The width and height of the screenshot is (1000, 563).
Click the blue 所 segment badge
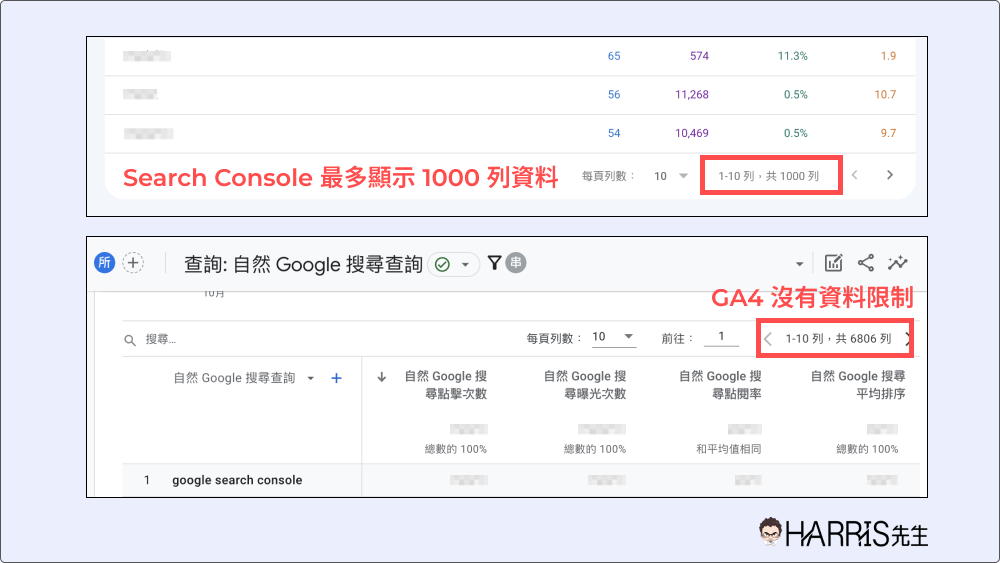click(x=105, y=263)
